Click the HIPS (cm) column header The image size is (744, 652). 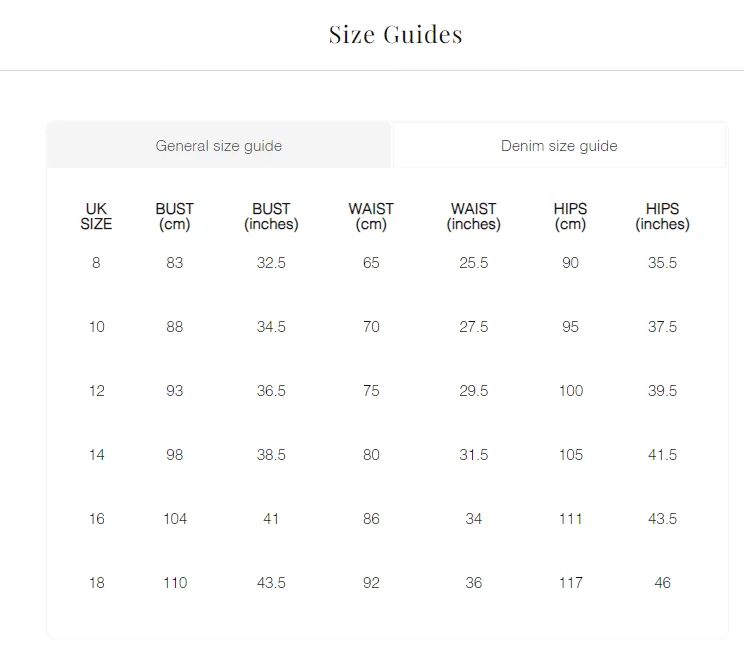[x=570, y=216]
